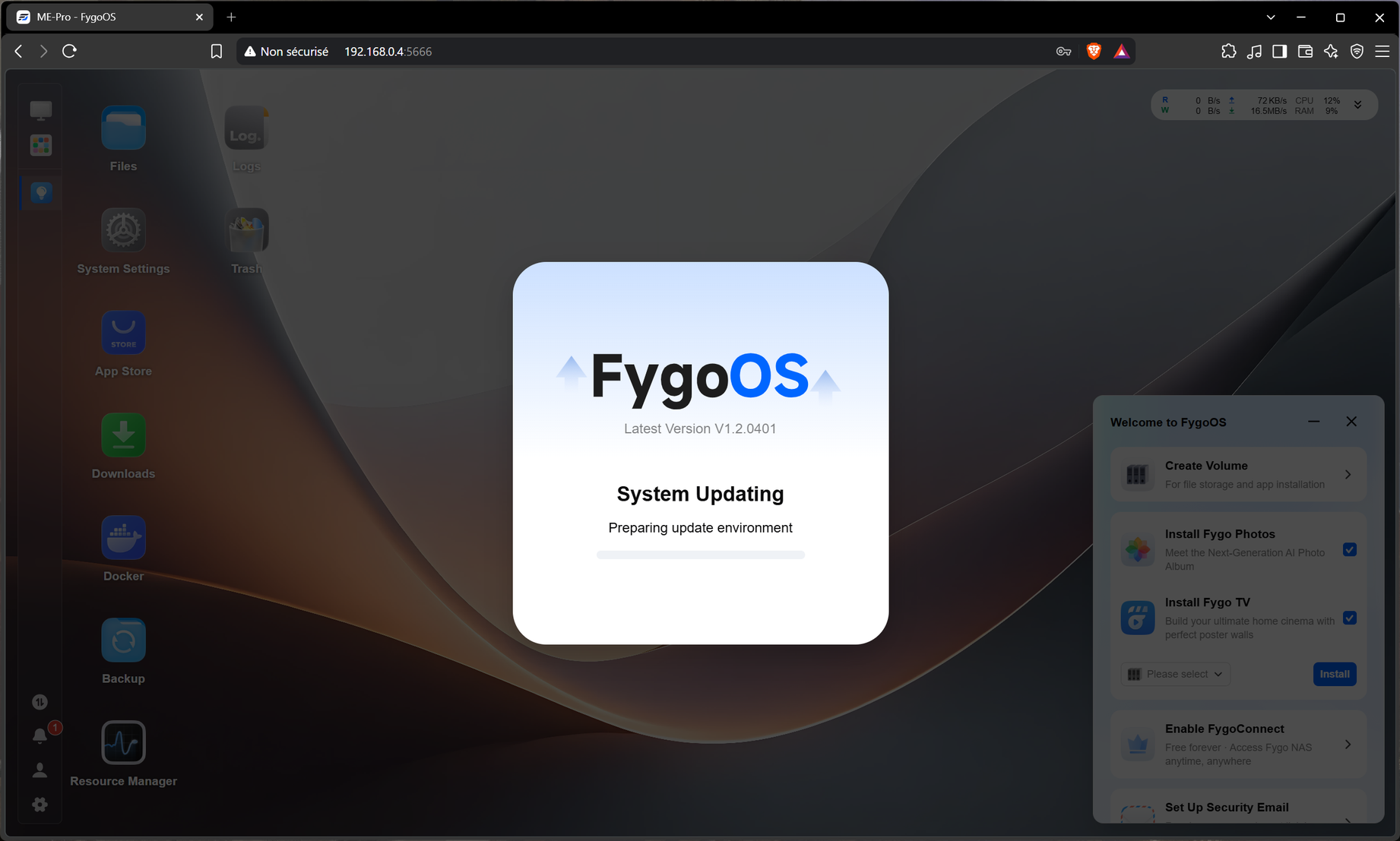Expand the network and CPU stats widget
1400x841 pixels.
click(1357, 105)
